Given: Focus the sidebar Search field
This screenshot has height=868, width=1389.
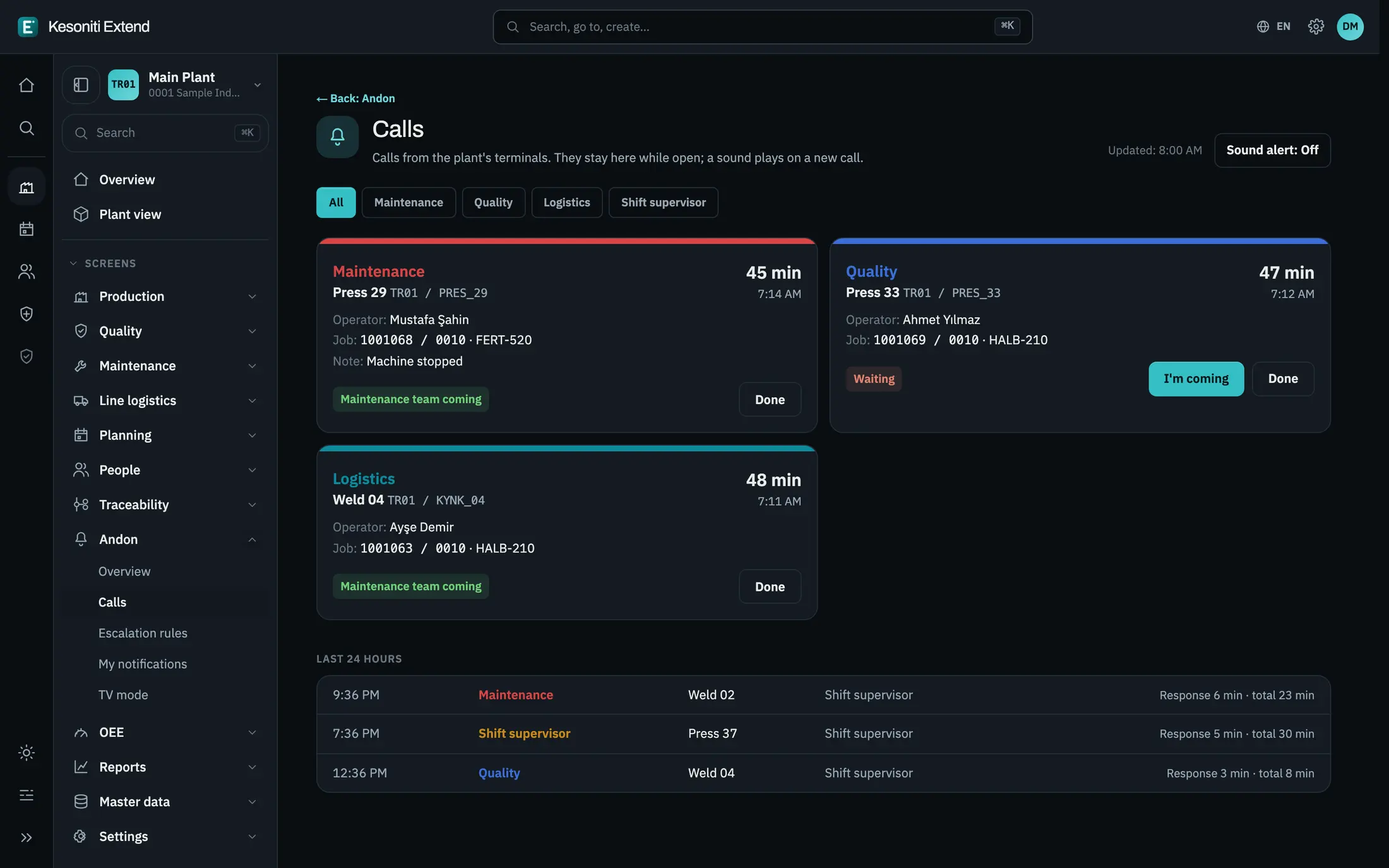Looking at the screenshot, I should tap(165, 133).
